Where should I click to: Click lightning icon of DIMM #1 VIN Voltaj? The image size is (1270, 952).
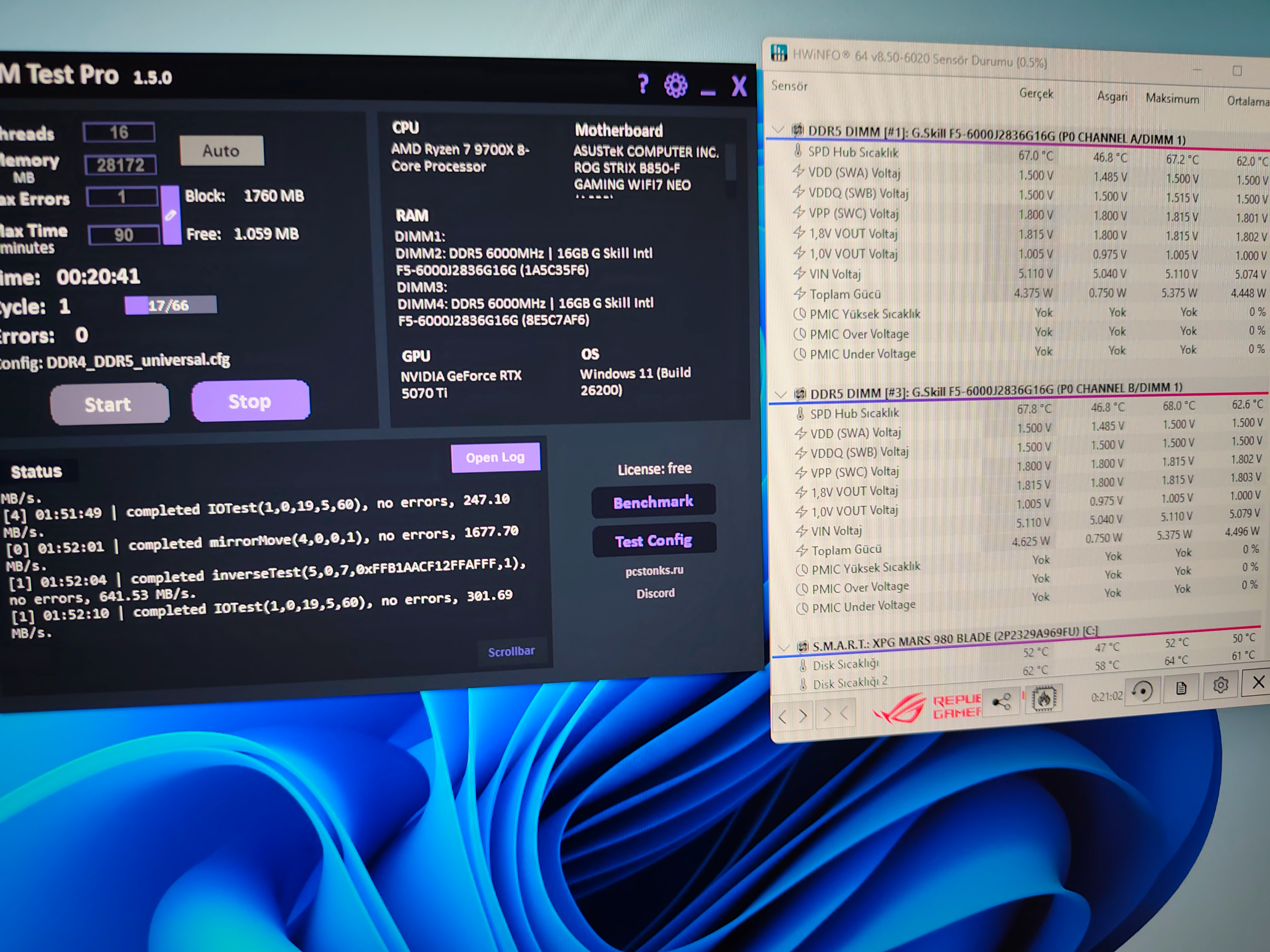tap(800, 273)
